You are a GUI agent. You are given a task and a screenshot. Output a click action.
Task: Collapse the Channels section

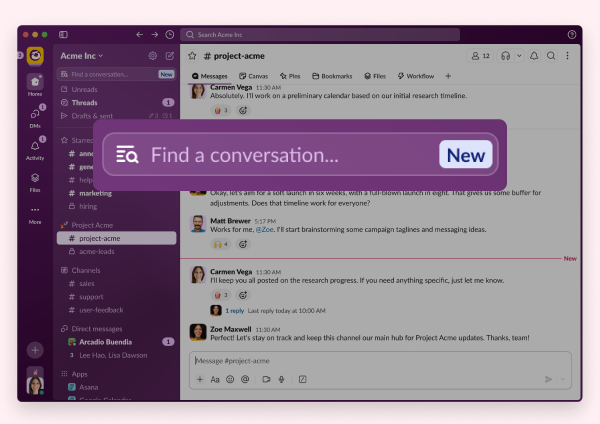(85, 270)
